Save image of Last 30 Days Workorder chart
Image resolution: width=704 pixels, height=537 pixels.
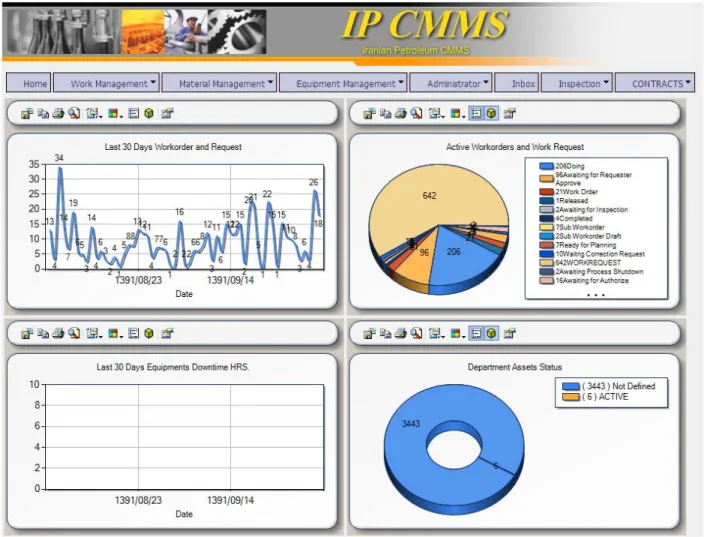27,114
